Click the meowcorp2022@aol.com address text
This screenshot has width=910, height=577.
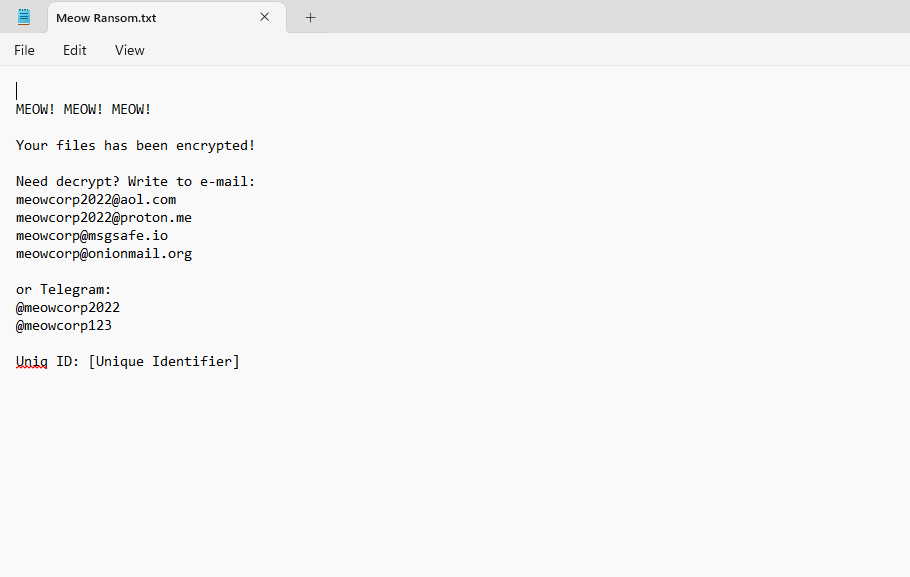96,199
